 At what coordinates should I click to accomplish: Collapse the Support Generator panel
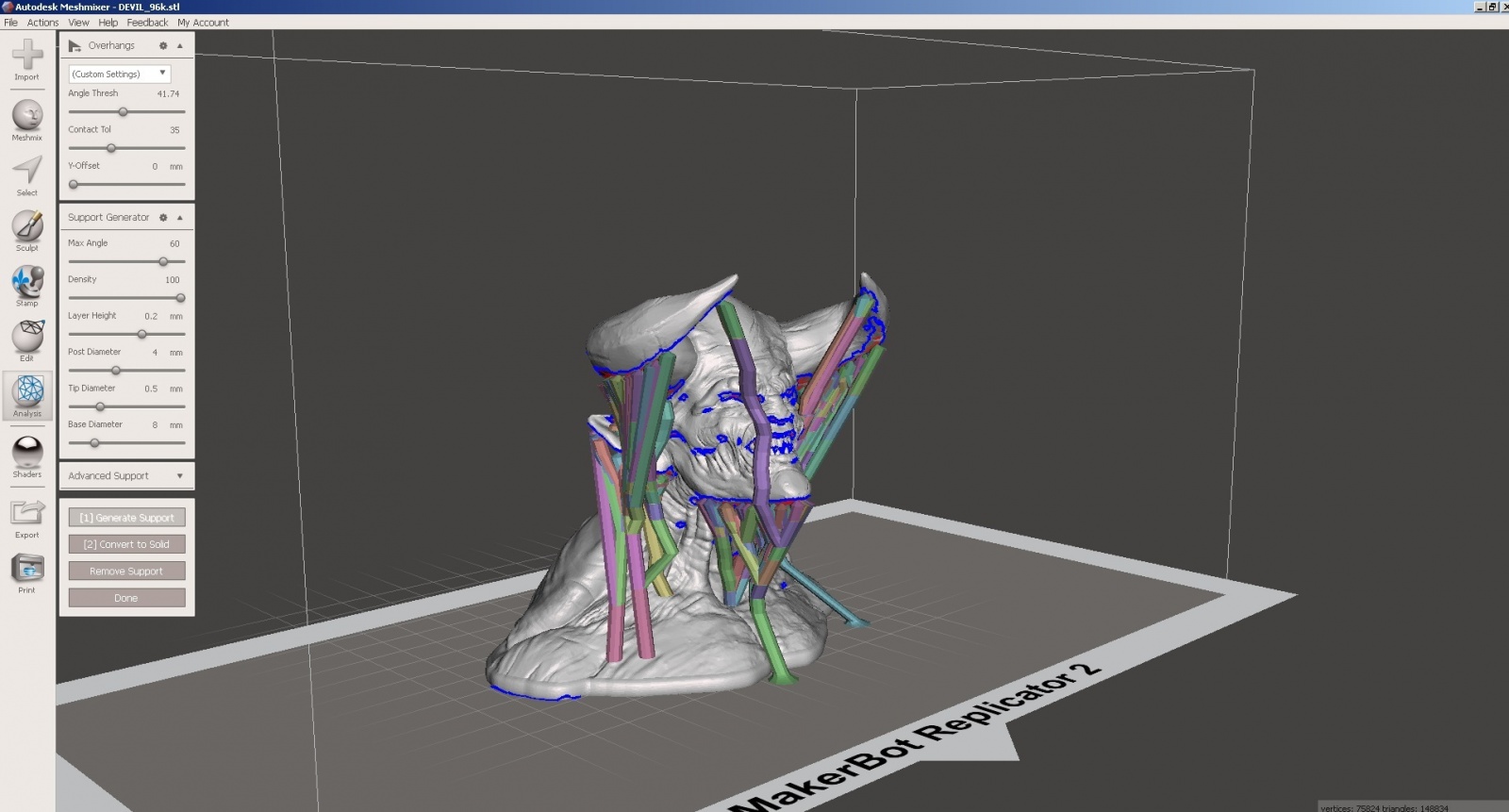[x=180, y=217]
